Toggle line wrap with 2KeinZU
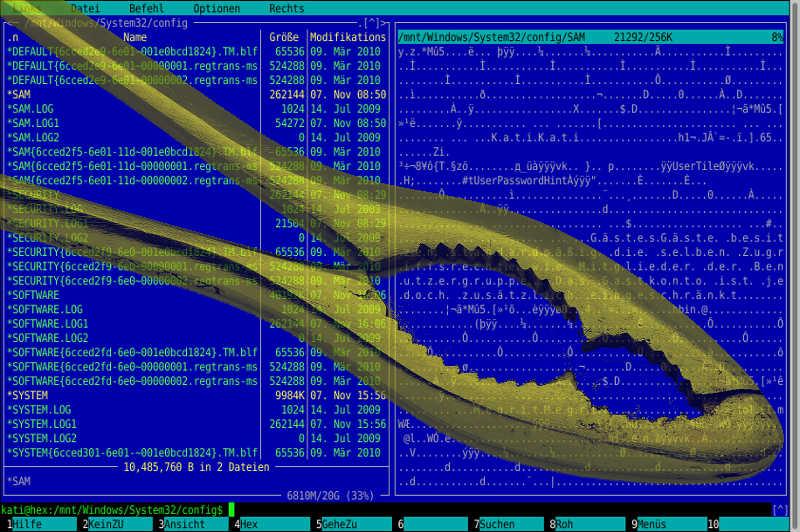800x532 pixels. point(107,524)
